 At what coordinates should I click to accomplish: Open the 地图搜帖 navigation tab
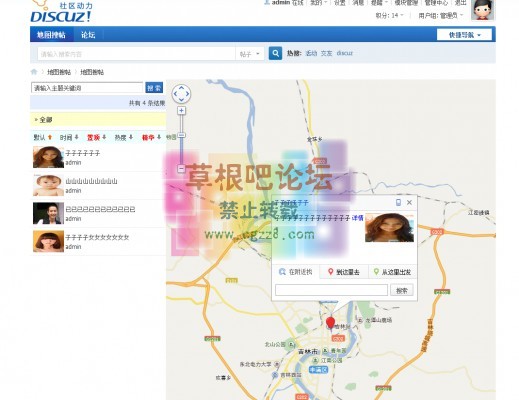(51, 35)
